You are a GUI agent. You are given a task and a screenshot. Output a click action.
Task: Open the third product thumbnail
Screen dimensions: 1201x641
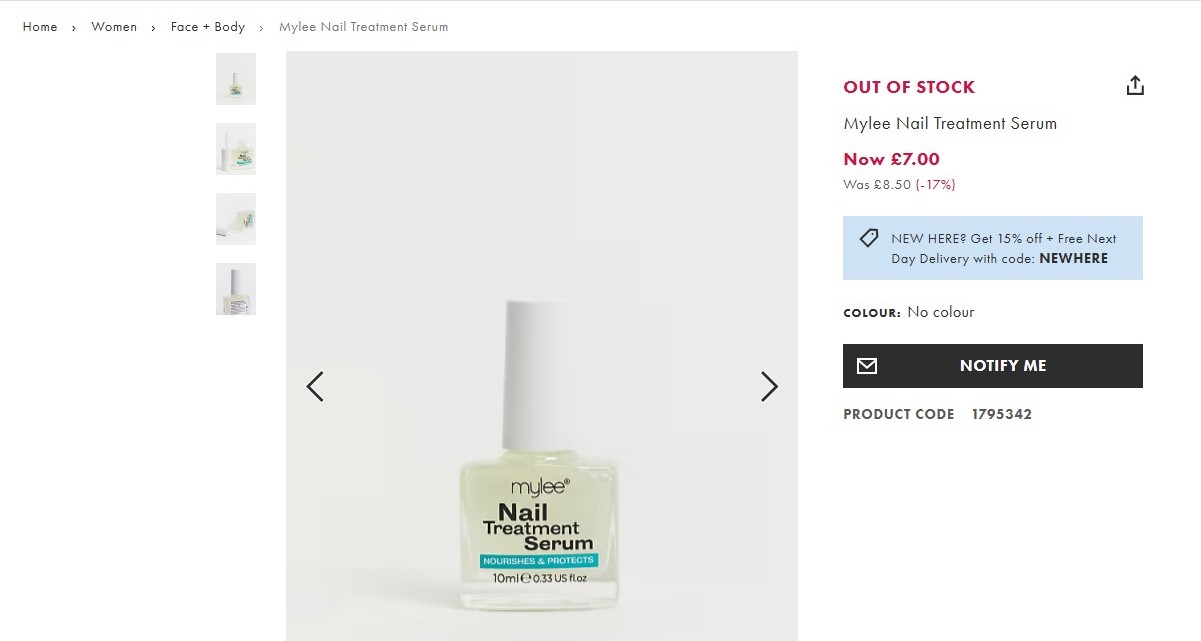(x=236, y=219)
